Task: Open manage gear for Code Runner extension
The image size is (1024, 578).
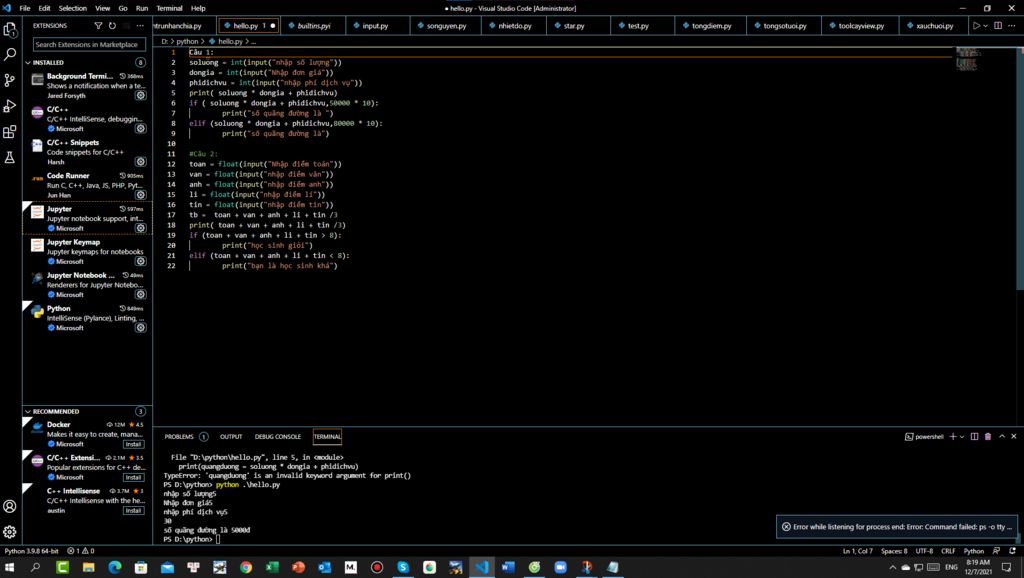Action: pyautogui.click(x=140, y=195)
